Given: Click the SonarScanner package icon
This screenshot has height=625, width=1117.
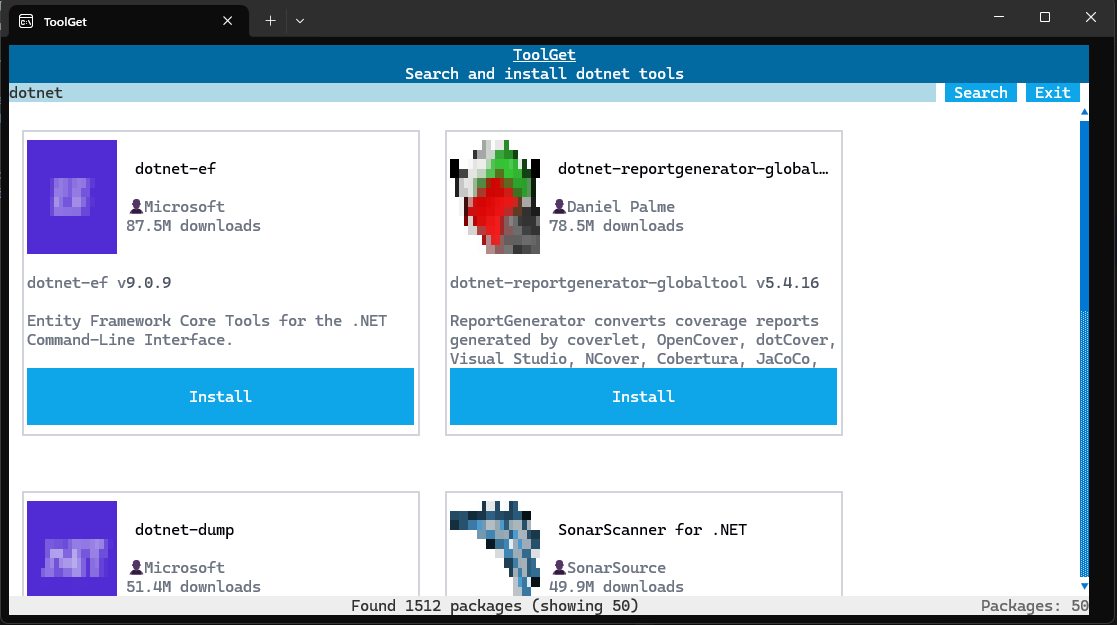Looking at the screenshot, I should coord(495,548).
